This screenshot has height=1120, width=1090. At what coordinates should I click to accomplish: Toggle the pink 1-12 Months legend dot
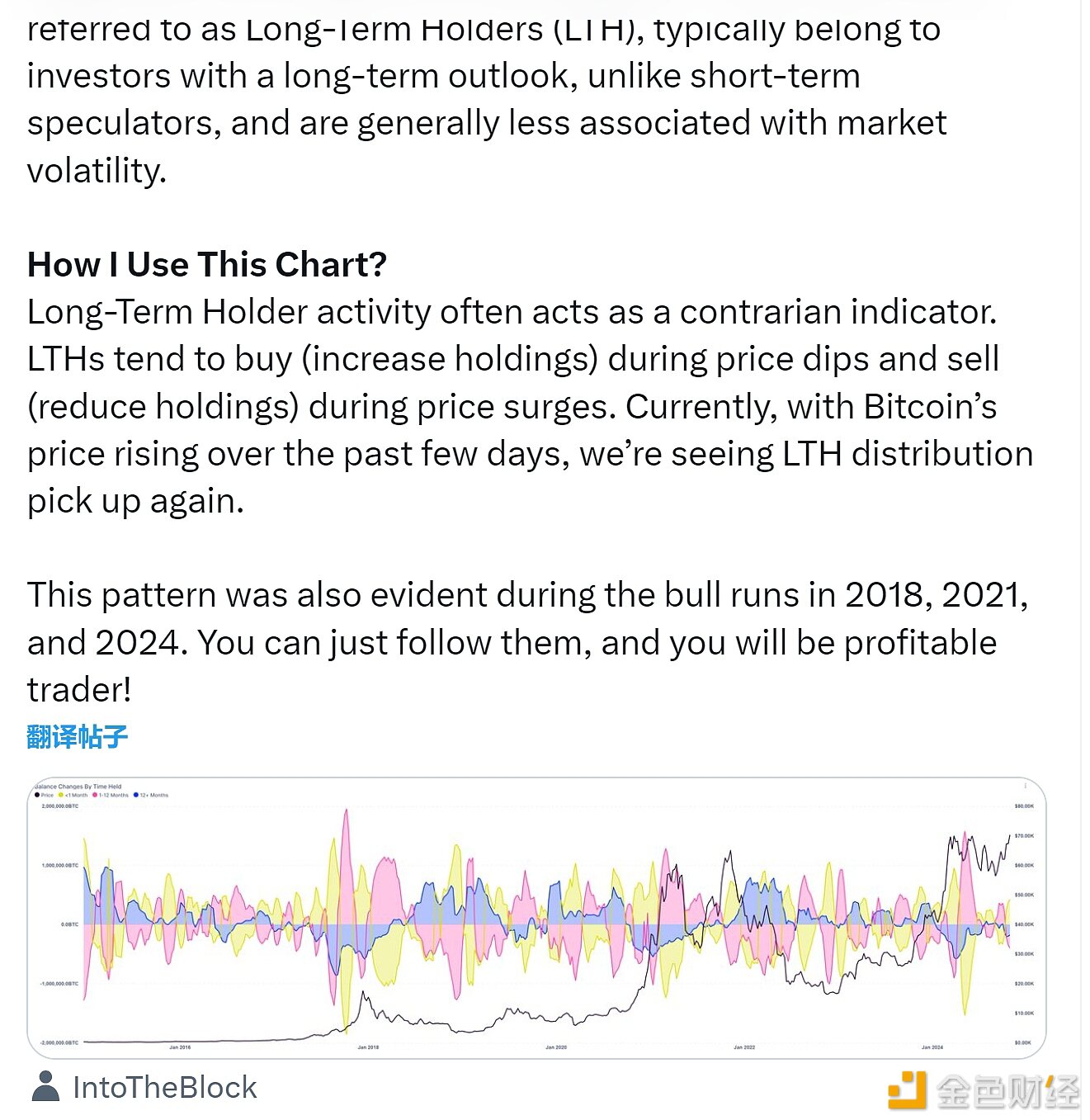[x=95, y=796]
